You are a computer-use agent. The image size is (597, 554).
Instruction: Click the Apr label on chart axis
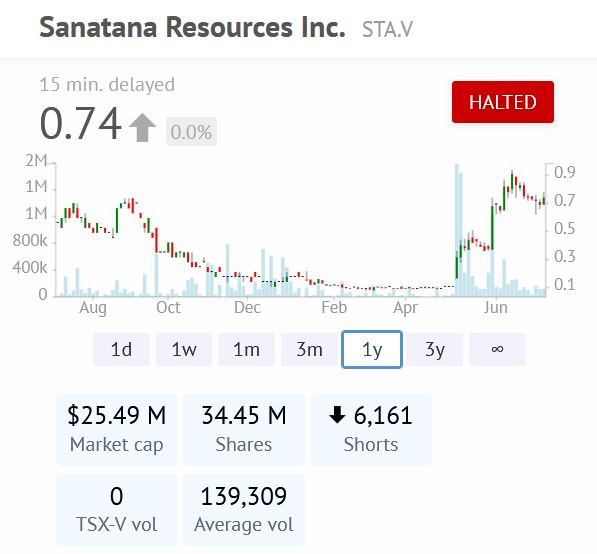pos(405,307)
